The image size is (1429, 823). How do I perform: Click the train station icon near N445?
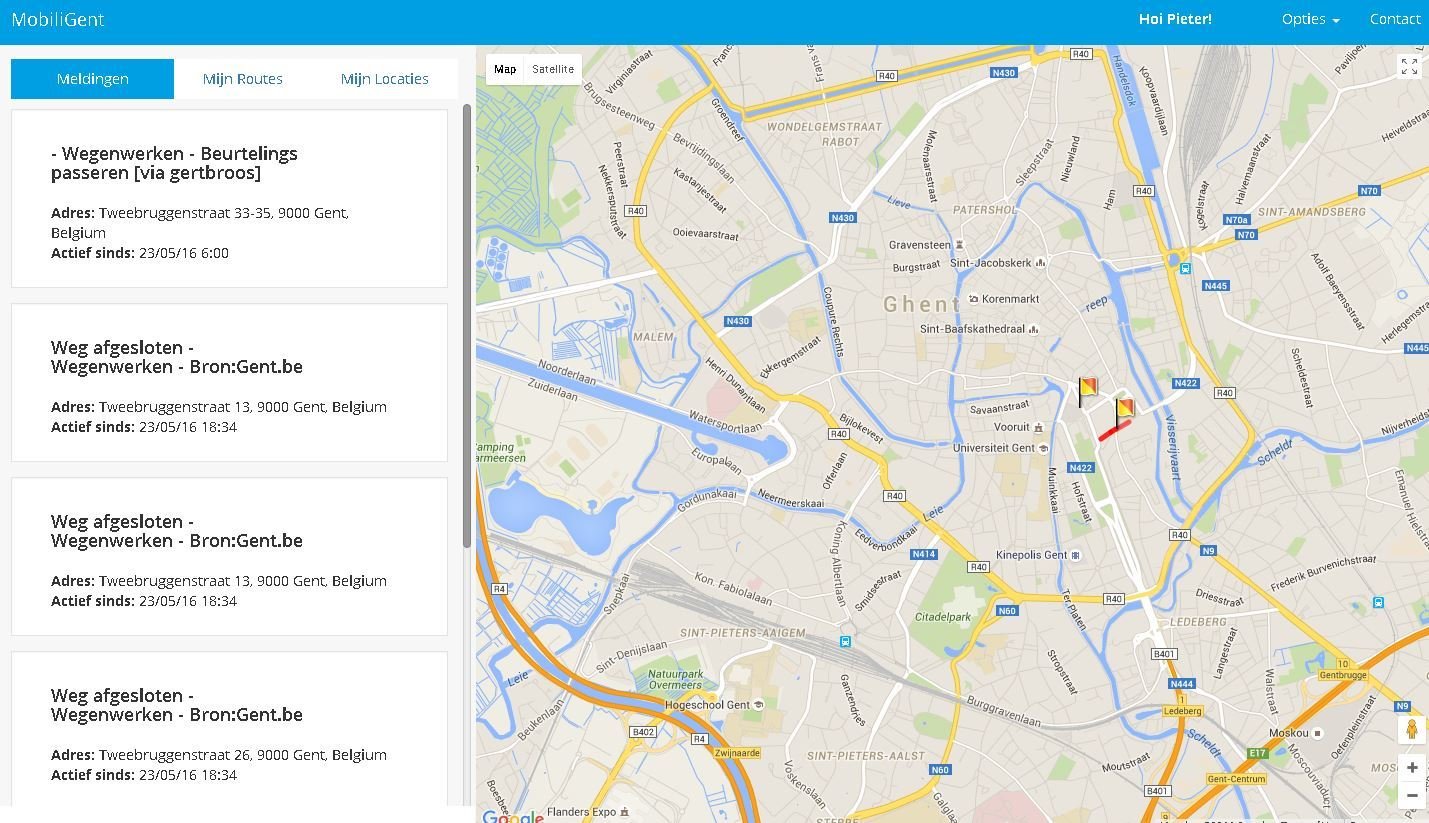pos(1185,268)
